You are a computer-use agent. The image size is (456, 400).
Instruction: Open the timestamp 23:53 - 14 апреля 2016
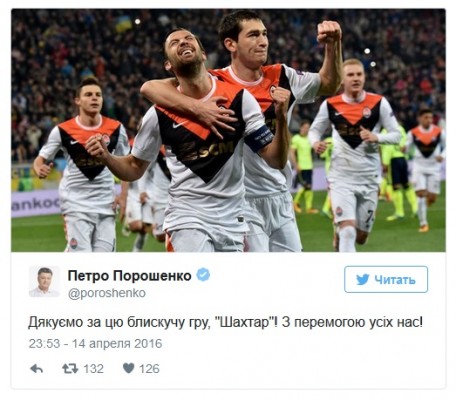95,344
